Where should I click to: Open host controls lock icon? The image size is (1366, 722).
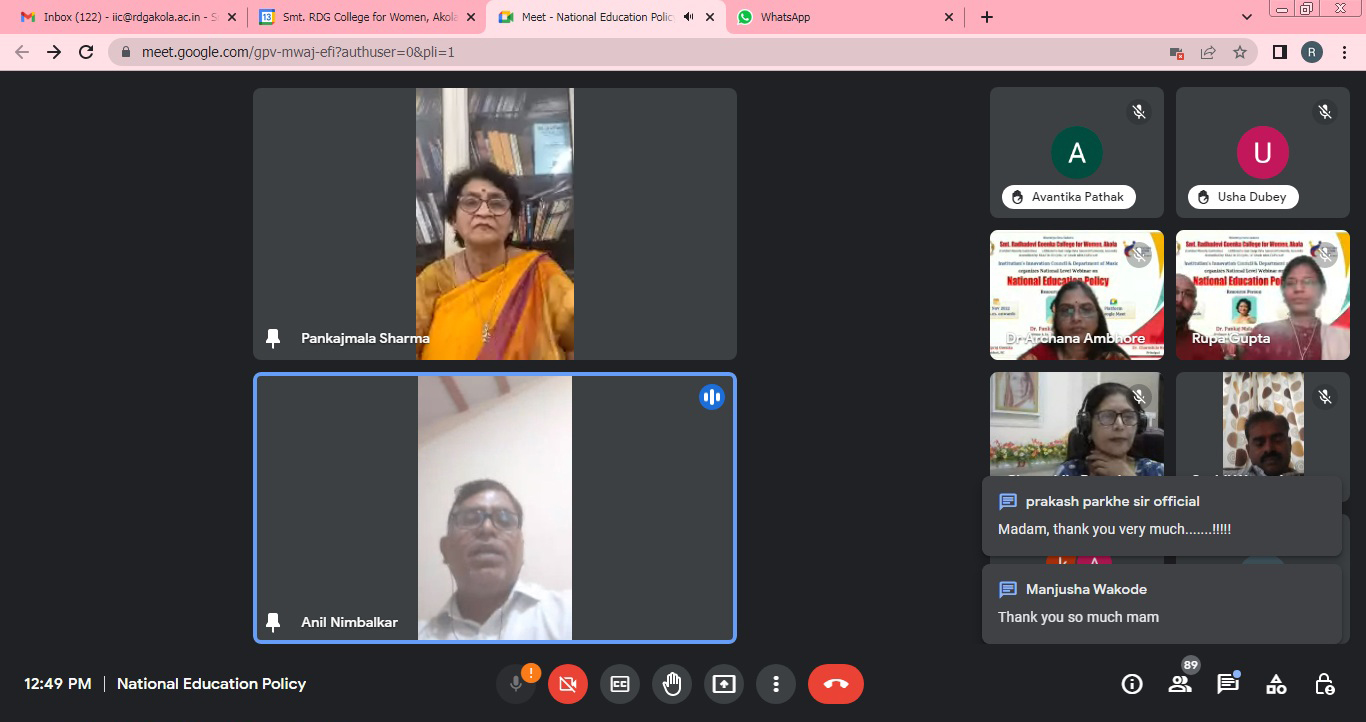[1324, 684]
